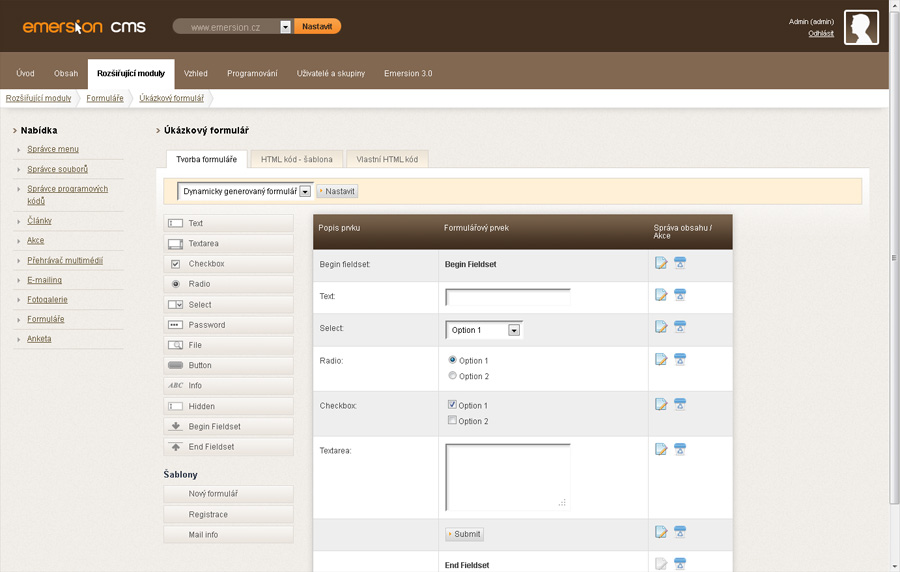This screenshot has width=900, height=572.
Task: Add a Password field from the palette
Action: click(x=229, y=325)
